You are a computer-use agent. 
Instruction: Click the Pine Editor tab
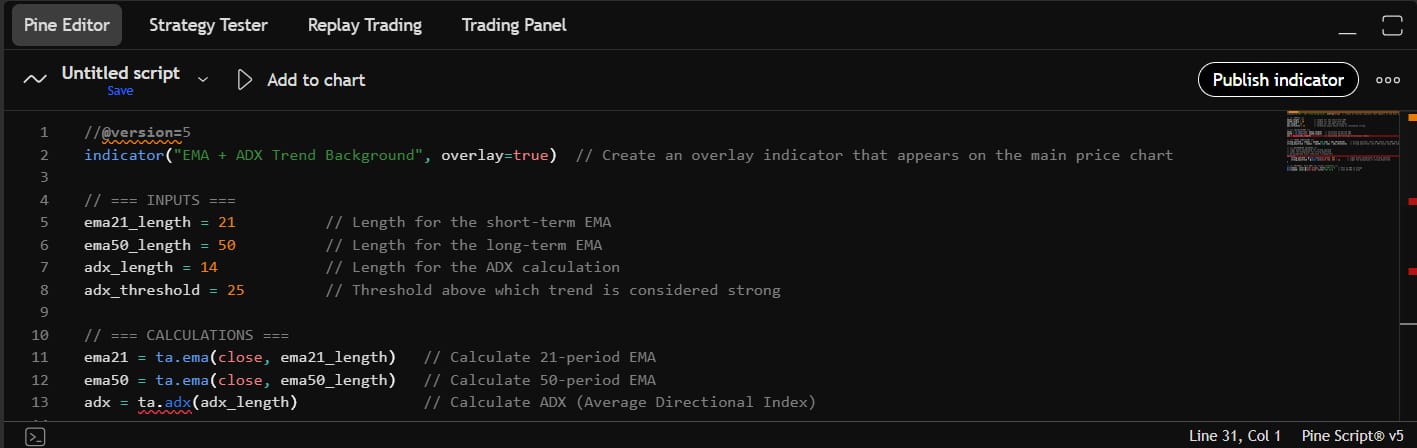click(66, 25)
